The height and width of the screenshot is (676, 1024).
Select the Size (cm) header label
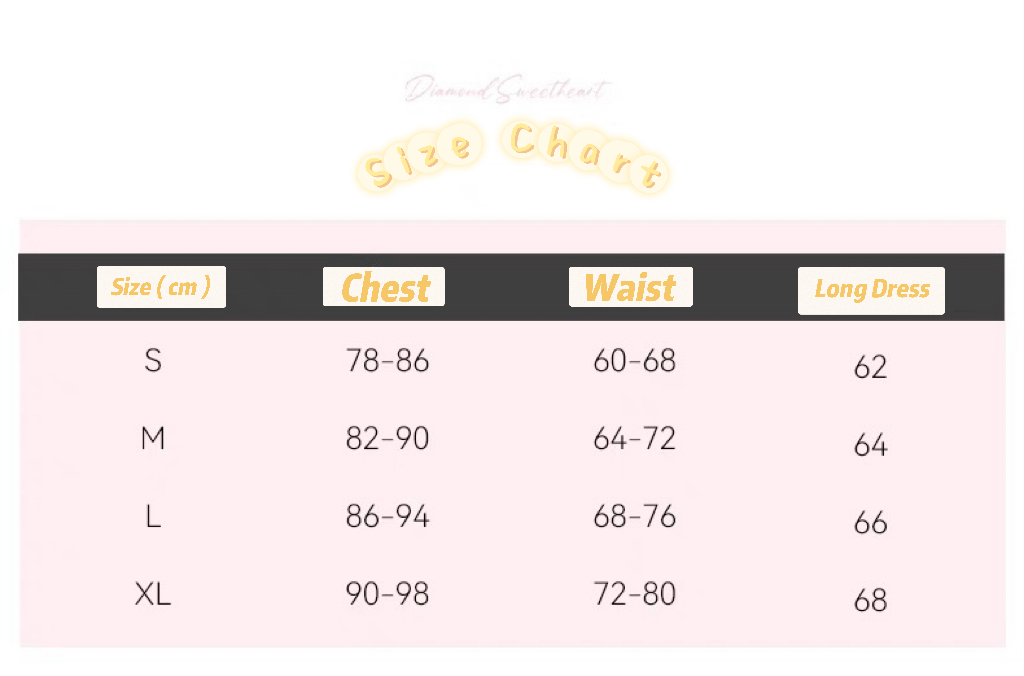click(x=161, y=287)
